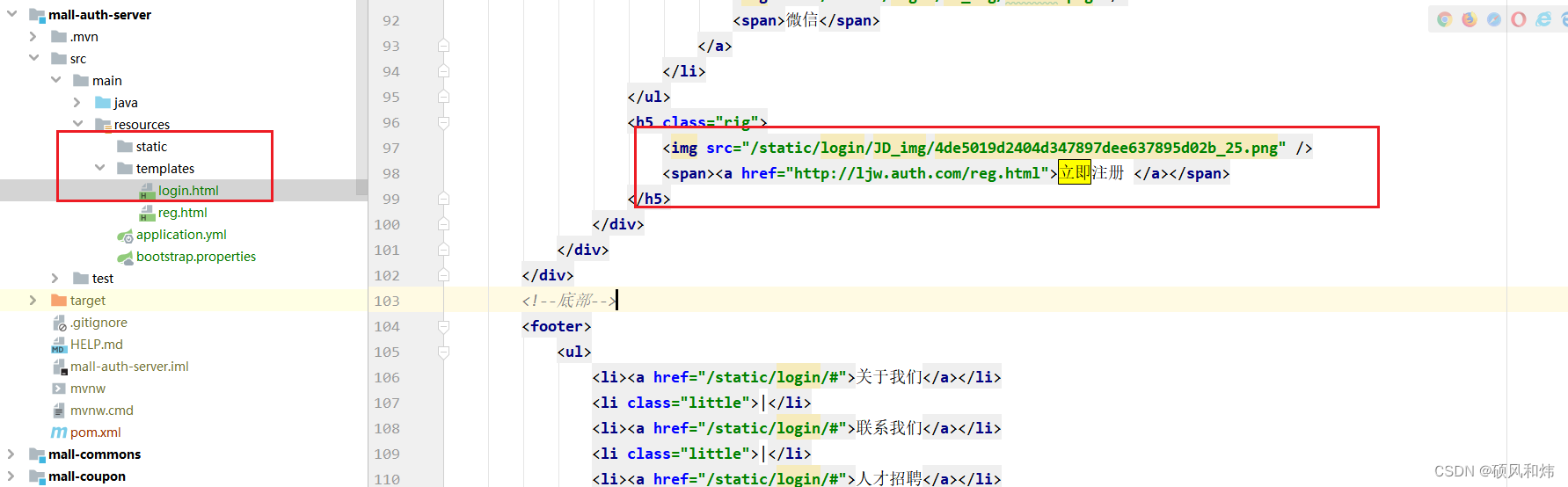Expand the mall-coupon module chevron

(x=11, y=476)
